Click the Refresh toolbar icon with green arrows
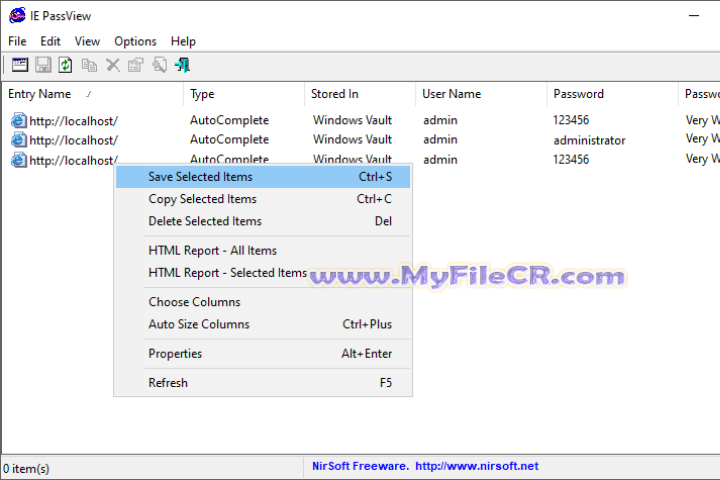Image resolution: width=720 pixels, height=480 pixels. coord(65,65)
